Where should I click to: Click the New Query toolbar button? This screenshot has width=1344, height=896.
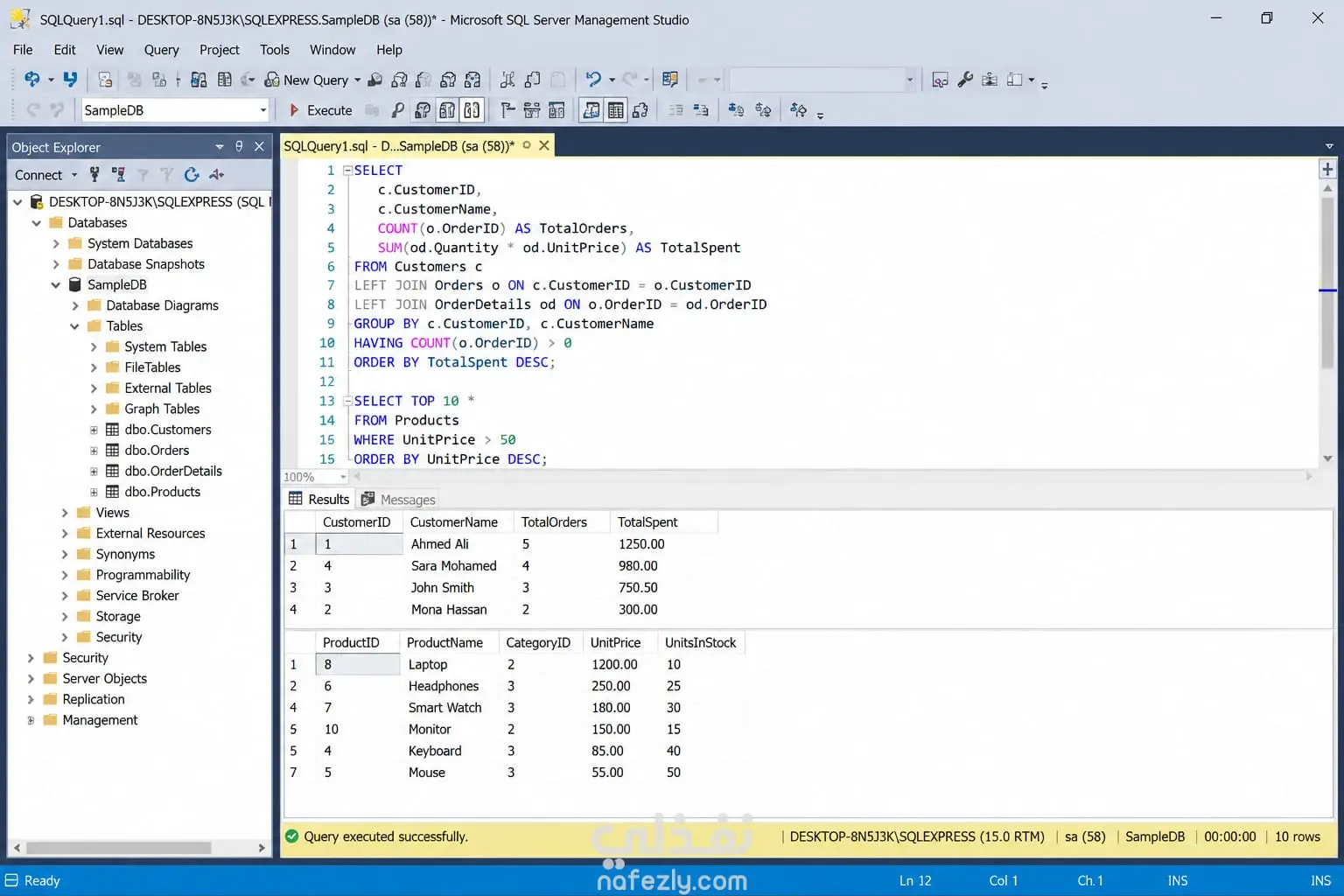coord(307,80)
